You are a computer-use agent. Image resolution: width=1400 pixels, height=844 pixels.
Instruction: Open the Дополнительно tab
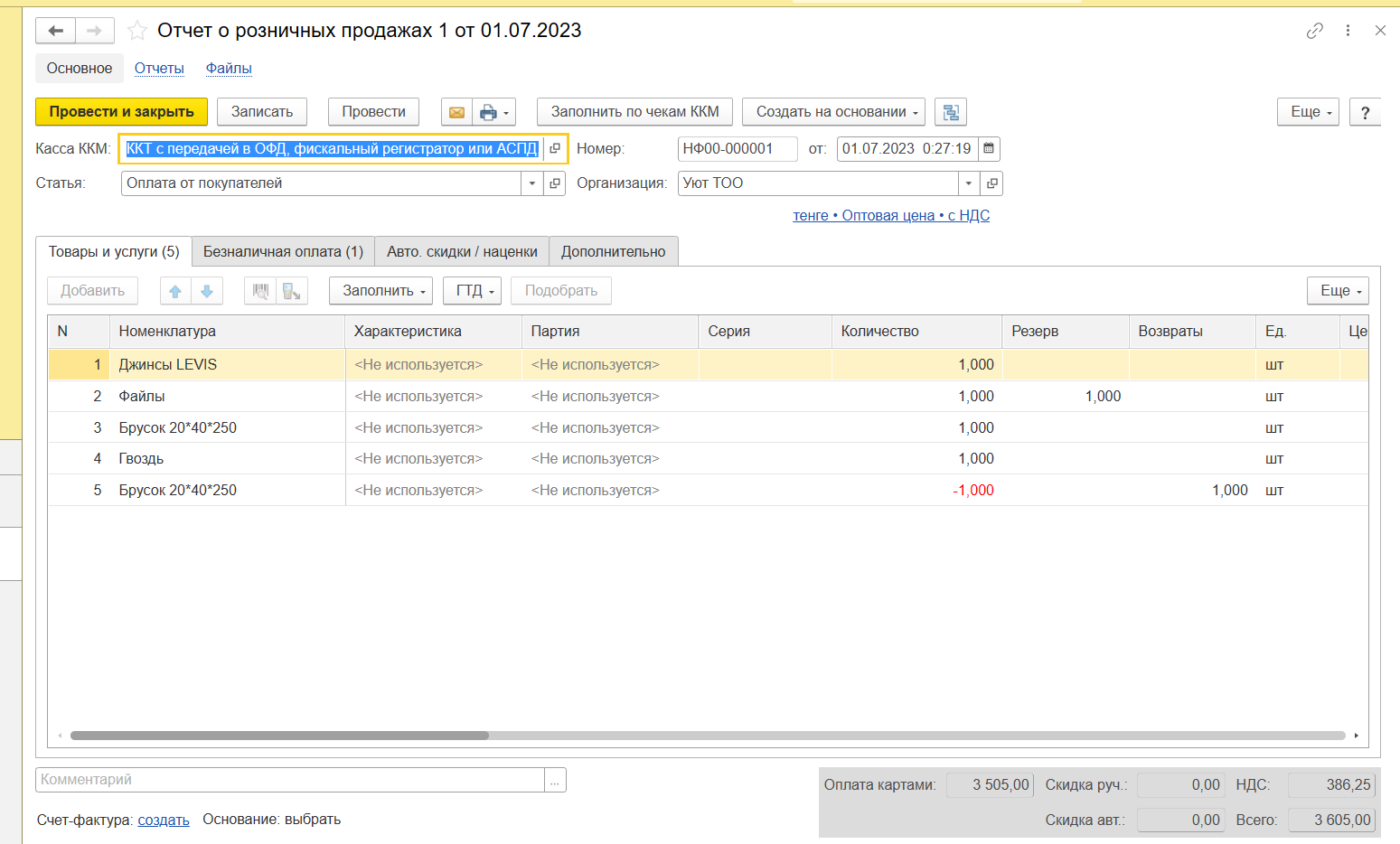coord(613,252)
